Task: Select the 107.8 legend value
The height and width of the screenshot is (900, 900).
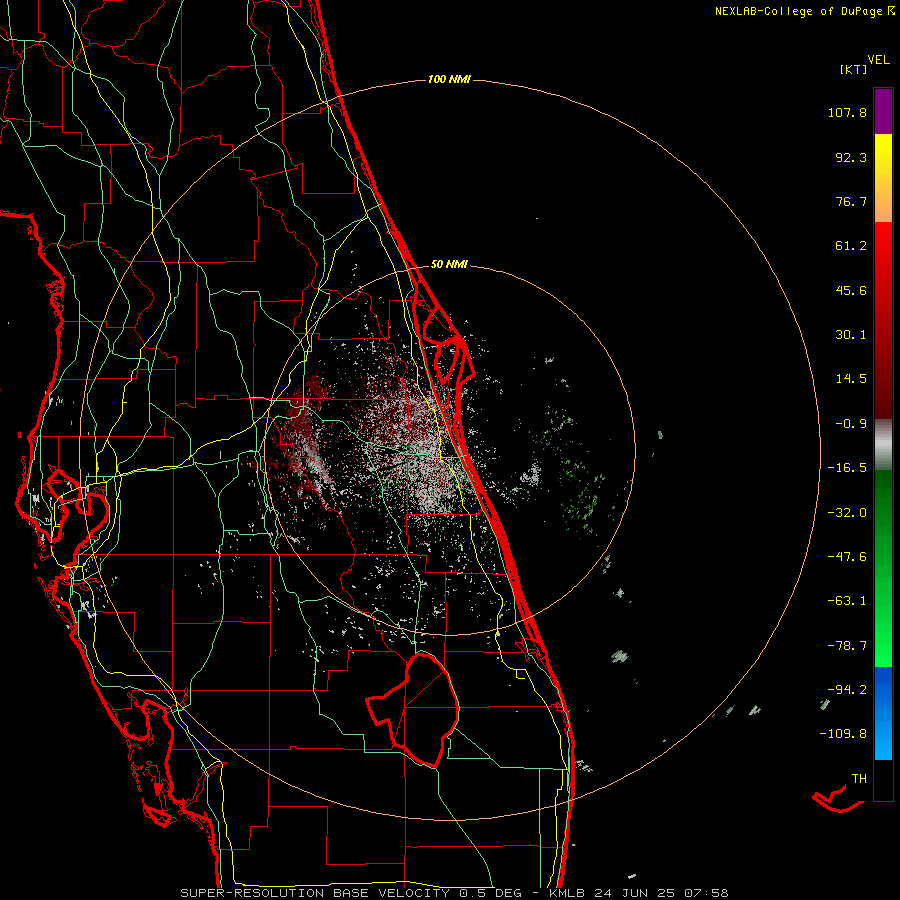Action: click(x=847, y=112)
